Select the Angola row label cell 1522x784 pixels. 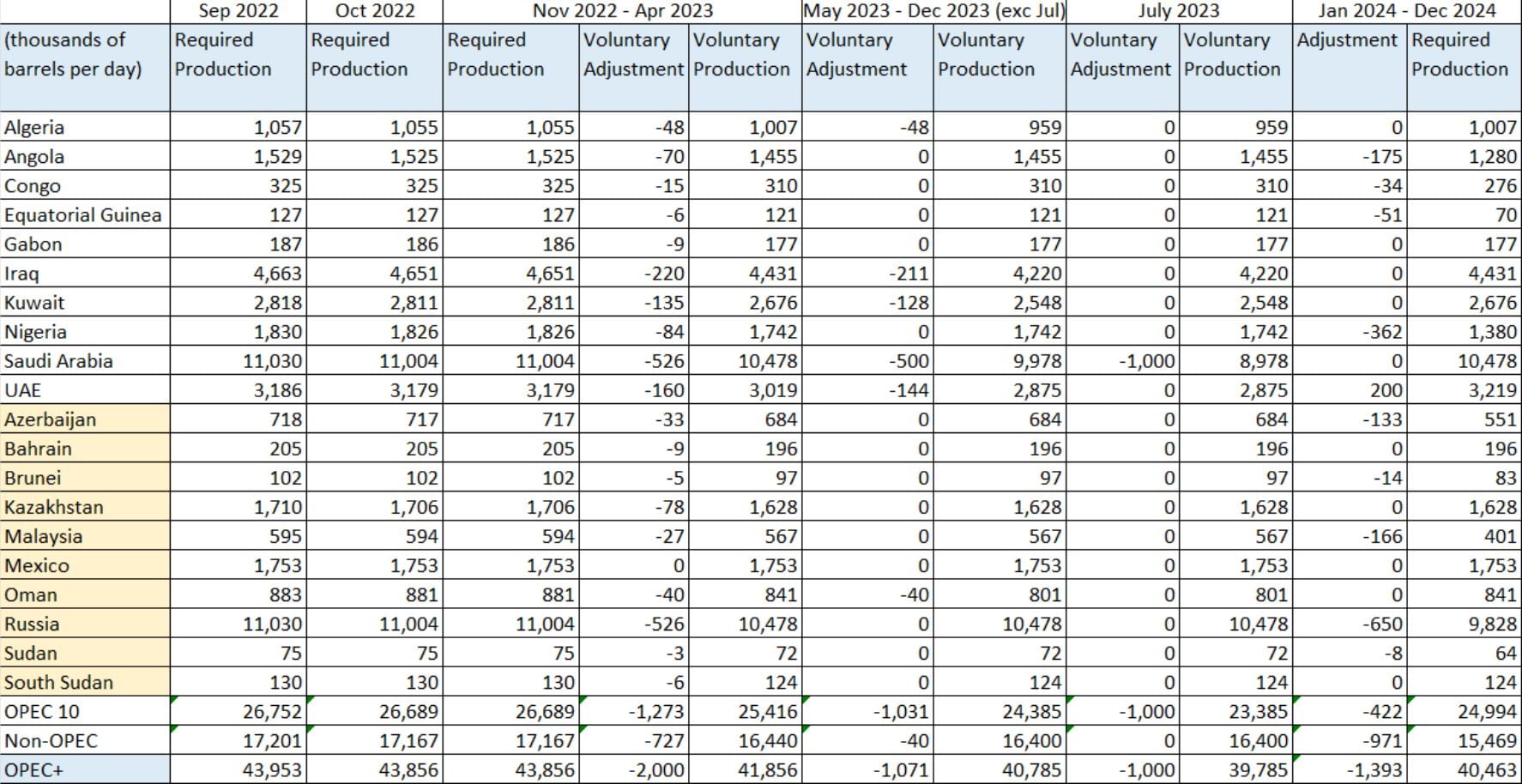point(85,156)
